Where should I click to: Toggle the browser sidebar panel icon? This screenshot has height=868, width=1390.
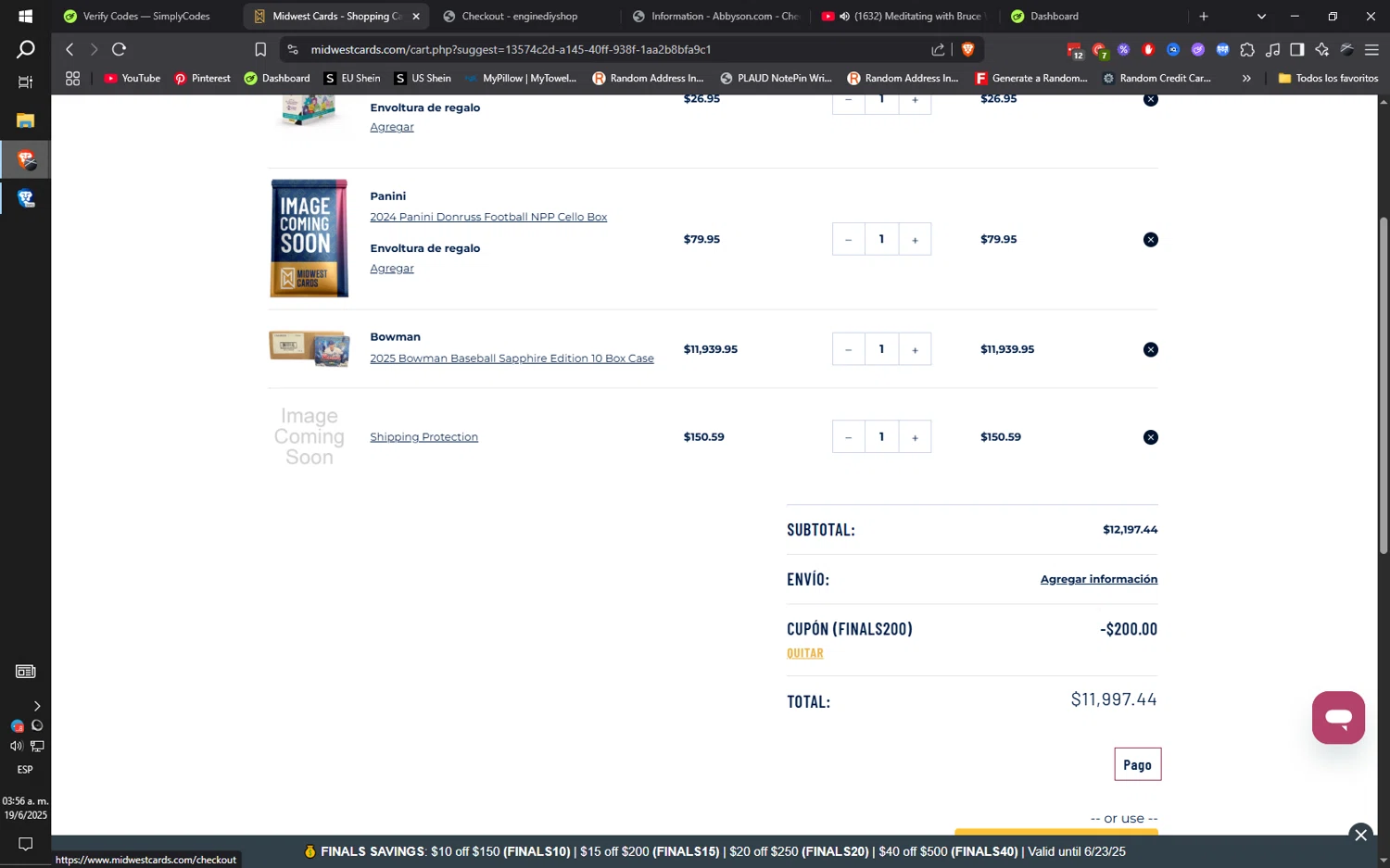coord(1297,49)
